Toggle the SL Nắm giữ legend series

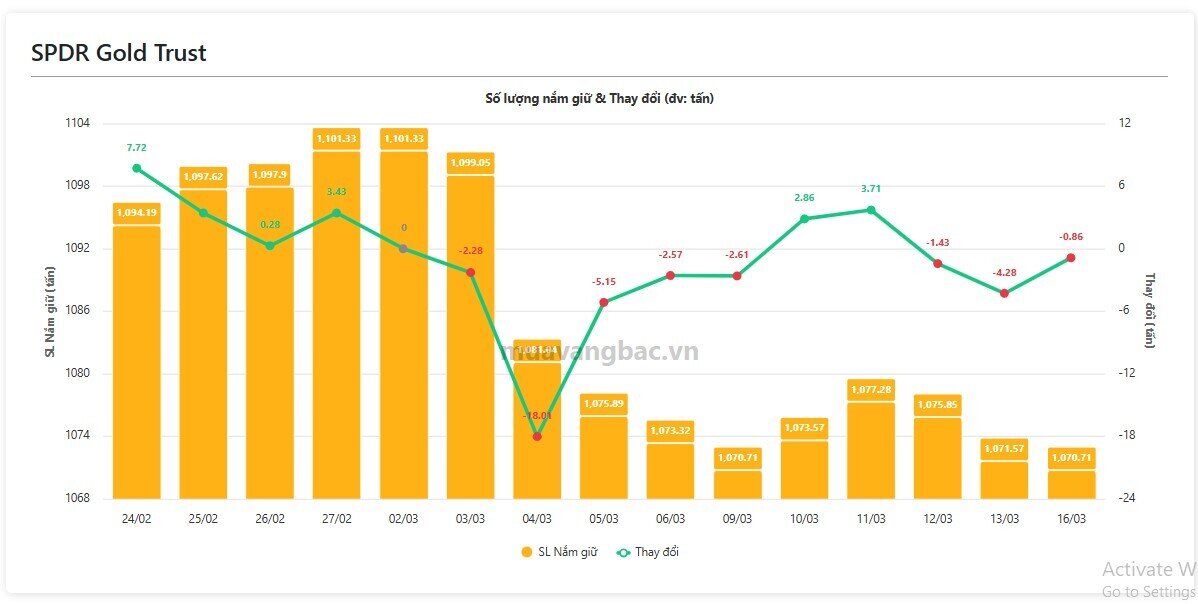(559, 552)
